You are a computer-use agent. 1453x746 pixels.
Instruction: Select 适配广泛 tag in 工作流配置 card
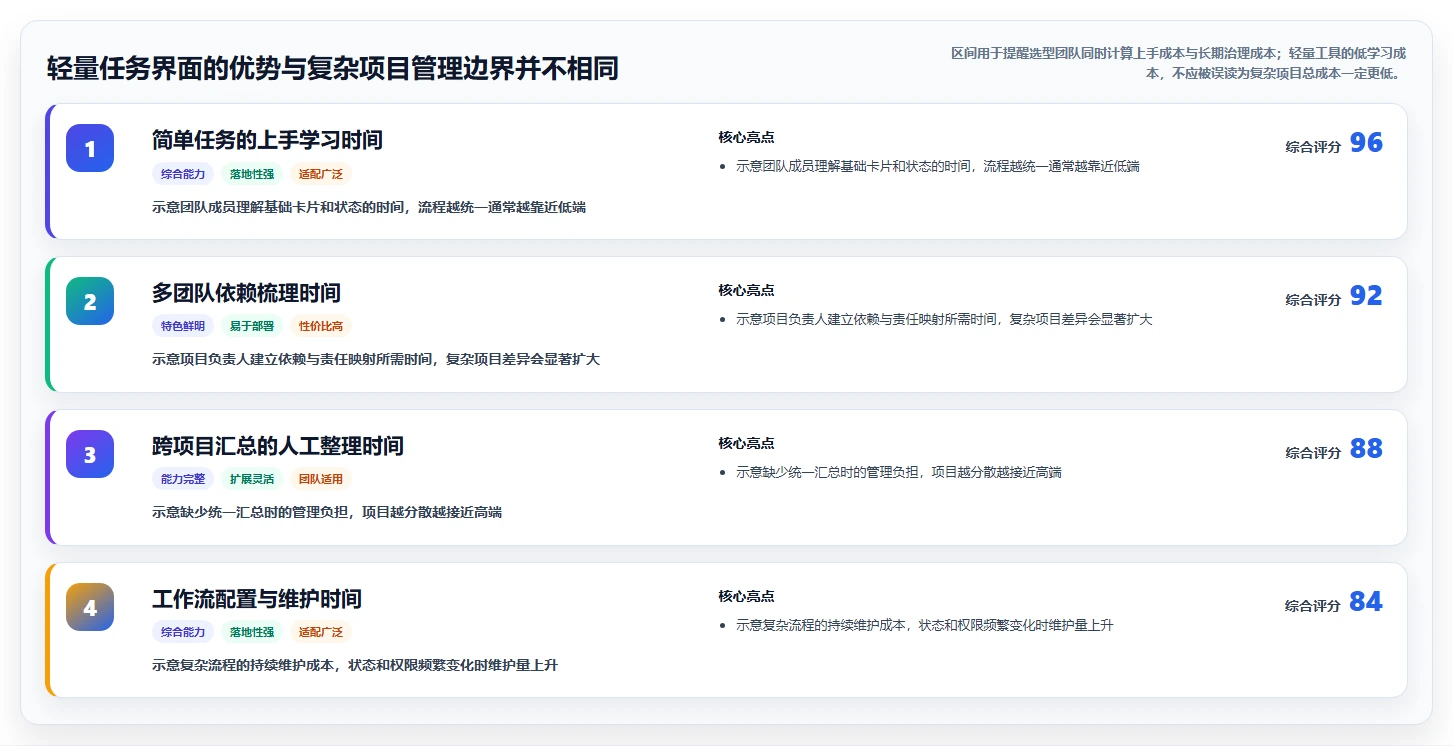coord(321,632)
